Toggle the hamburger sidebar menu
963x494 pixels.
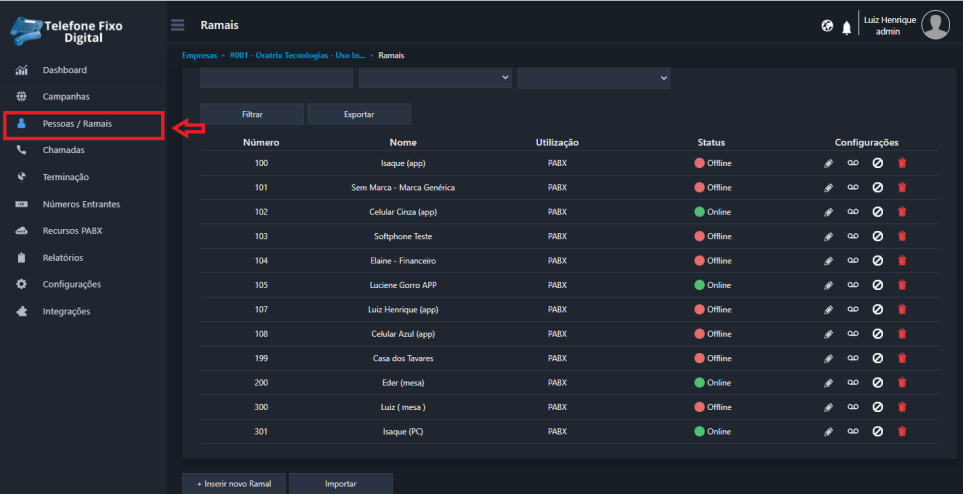(x=177, y=24)
